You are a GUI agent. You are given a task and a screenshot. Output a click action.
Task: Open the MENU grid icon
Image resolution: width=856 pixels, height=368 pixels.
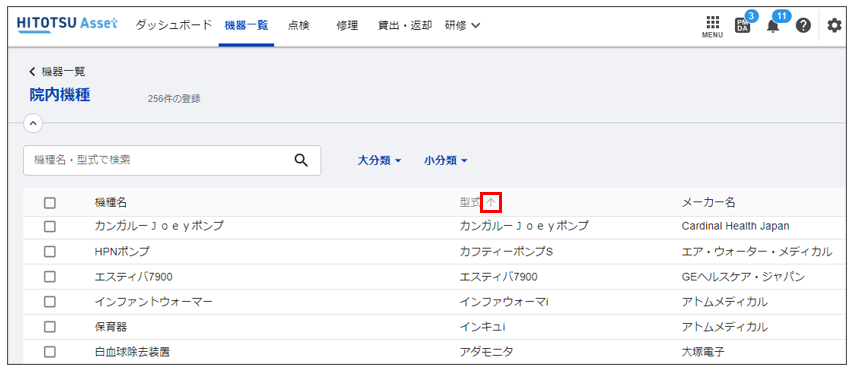click(x=712, y=26)
